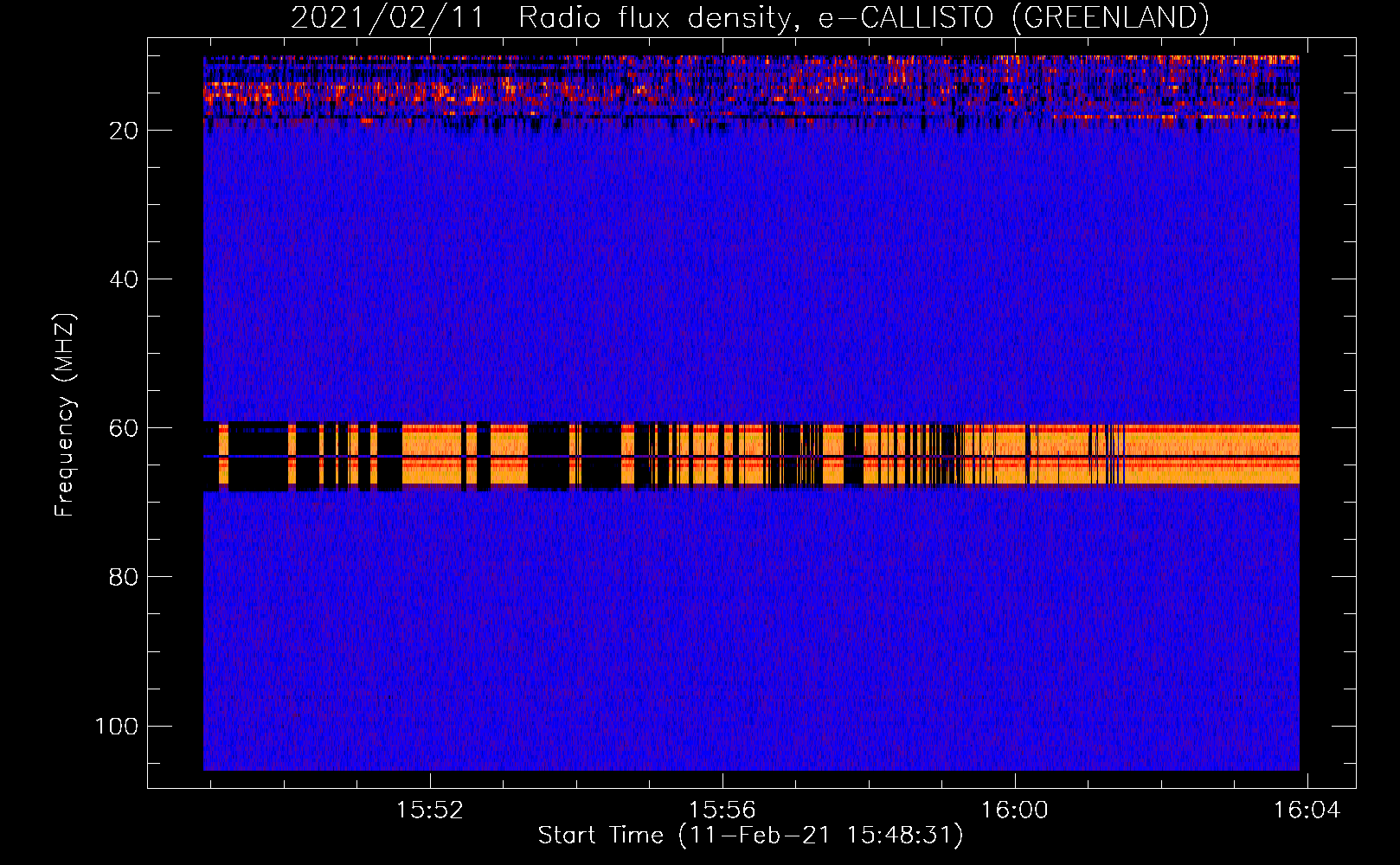
Task: Click the 20 MHz frequency tick label
Action: click(124, 131)
